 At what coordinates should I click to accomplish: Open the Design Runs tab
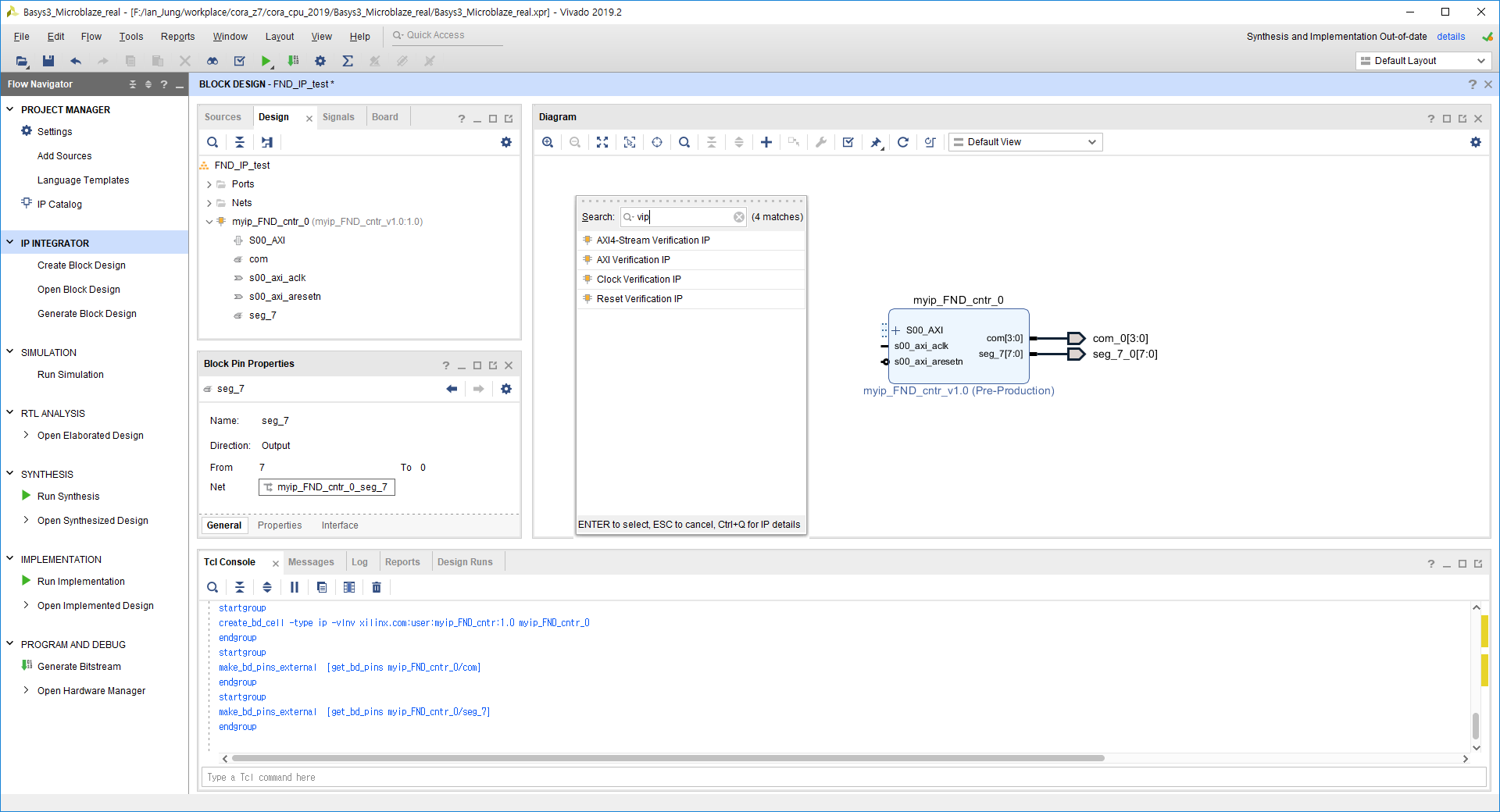[465, 562]
